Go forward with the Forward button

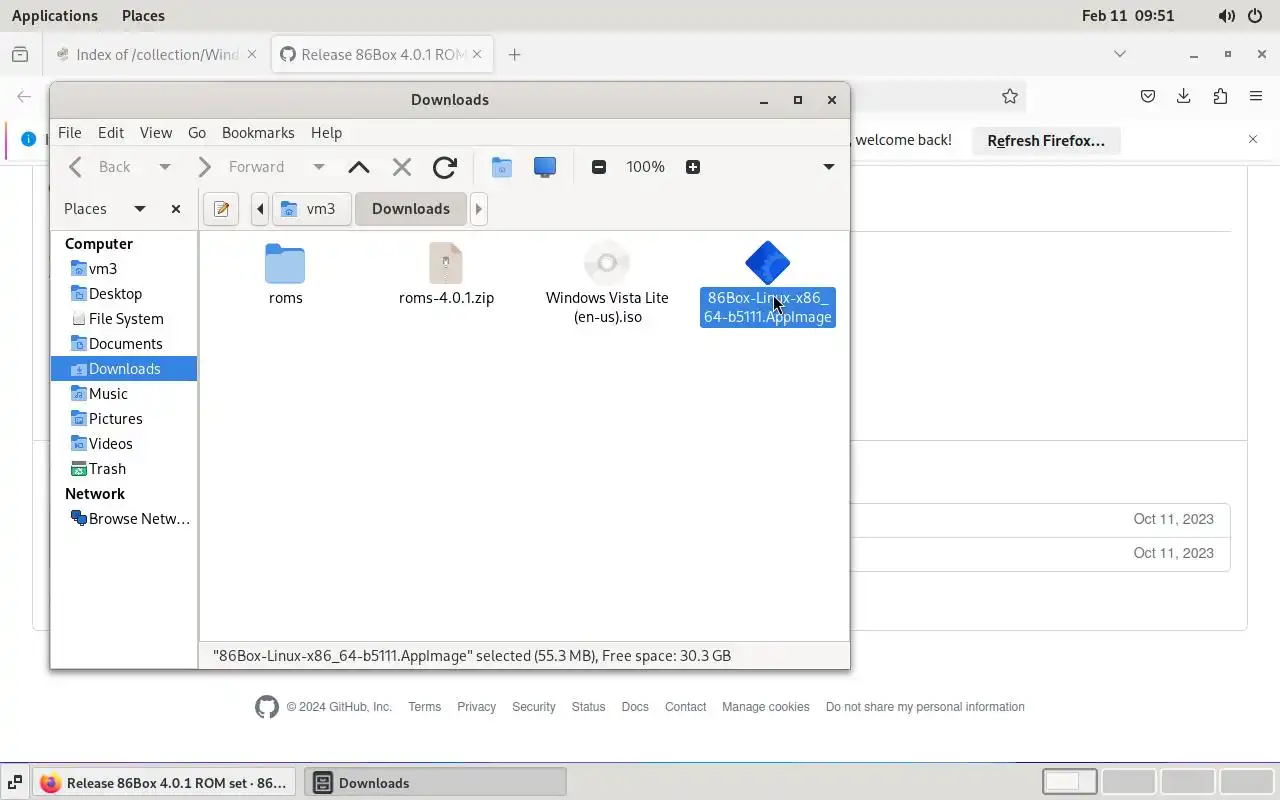(x=244, y=167)
